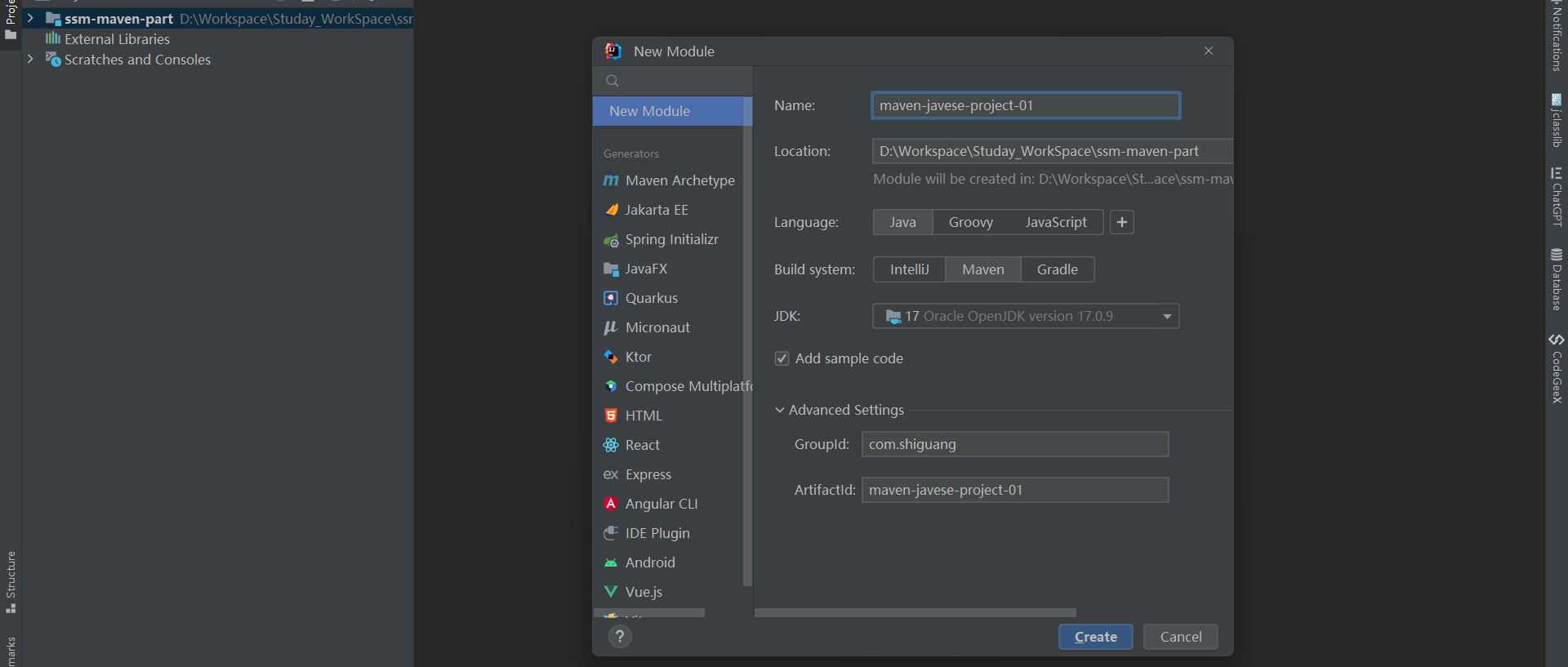Click the ArtifactId input field
1568x667 pixels.
(x=1015, y=490)
